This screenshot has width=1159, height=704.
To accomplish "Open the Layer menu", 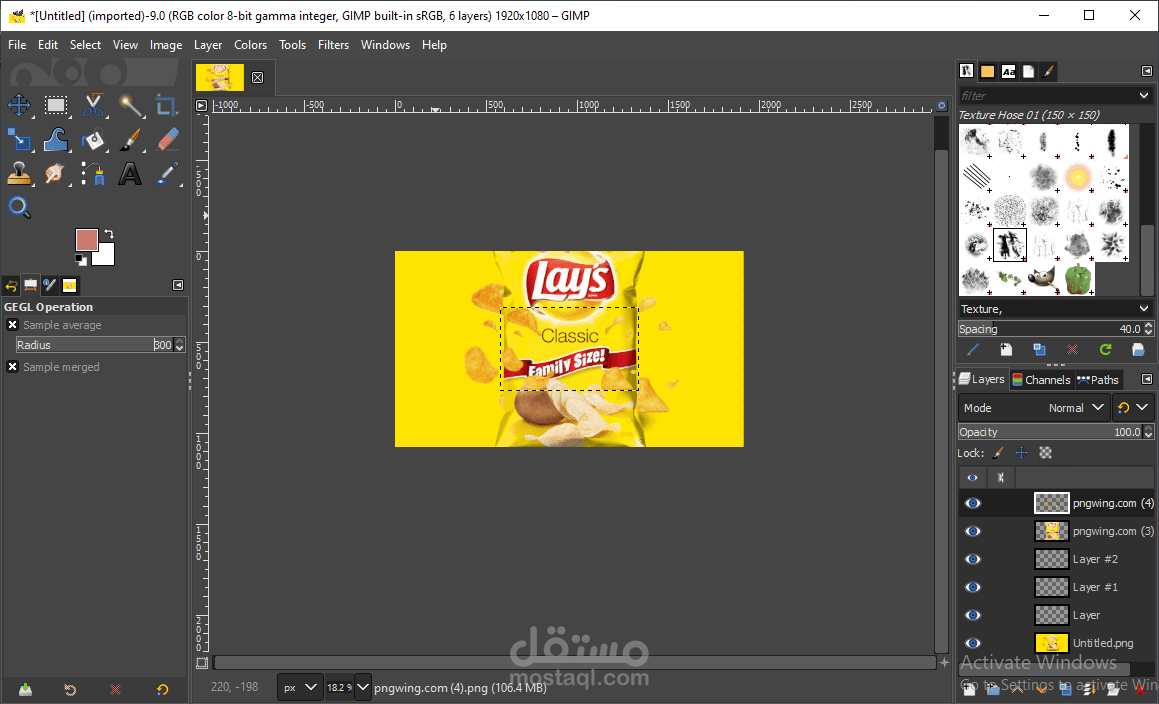I will coord(208,45).
